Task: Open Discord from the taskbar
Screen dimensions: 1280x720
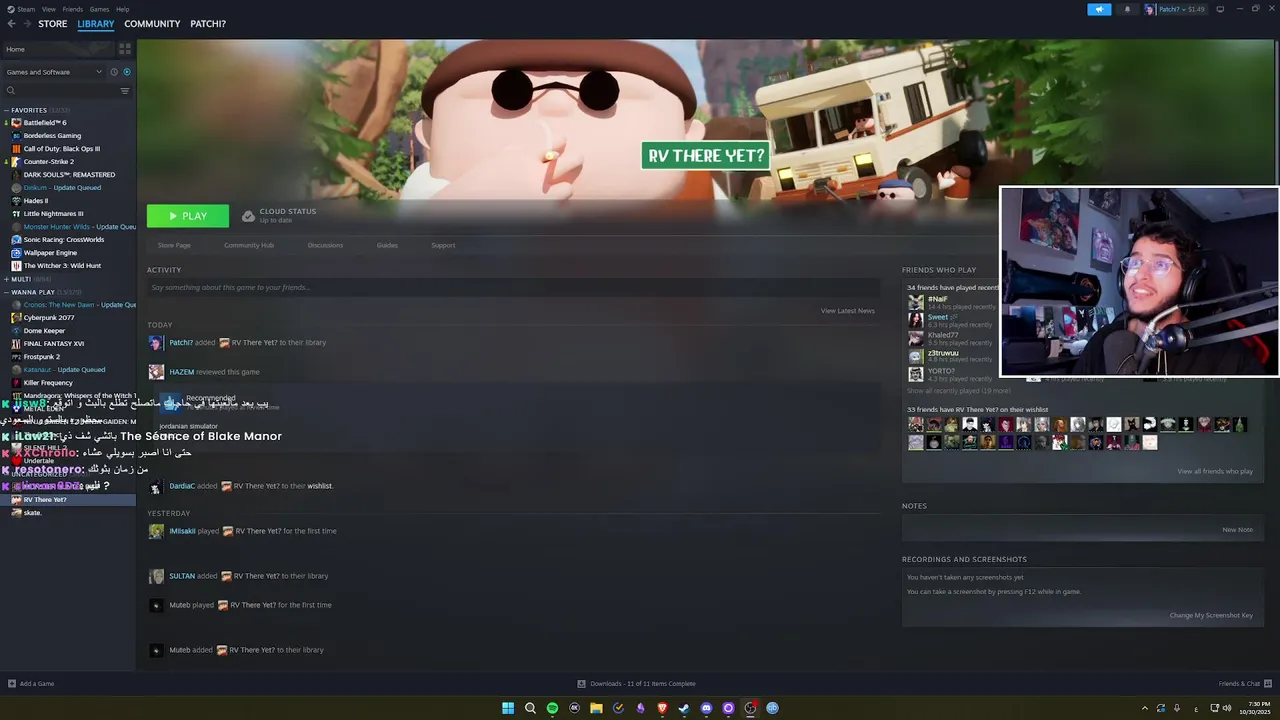Action: 706,708
